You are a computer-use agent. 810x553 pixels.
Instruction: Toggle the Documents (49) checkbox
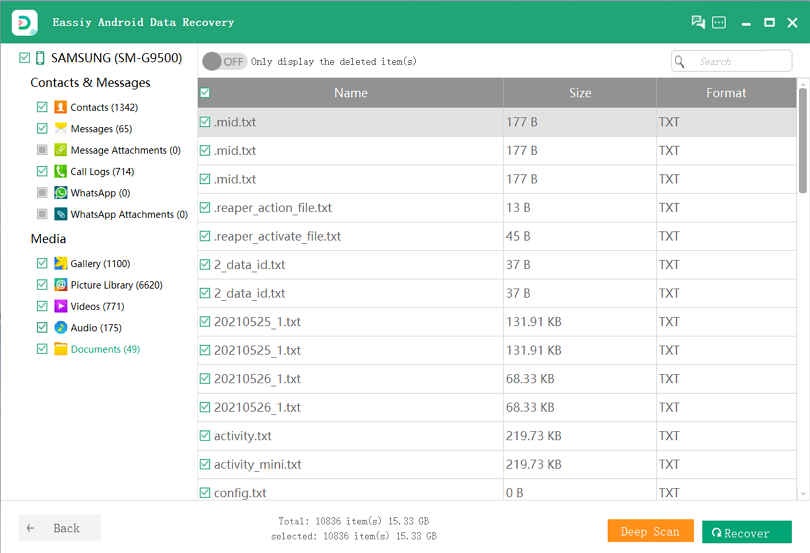pyautogui.click(x=42, y=349)
